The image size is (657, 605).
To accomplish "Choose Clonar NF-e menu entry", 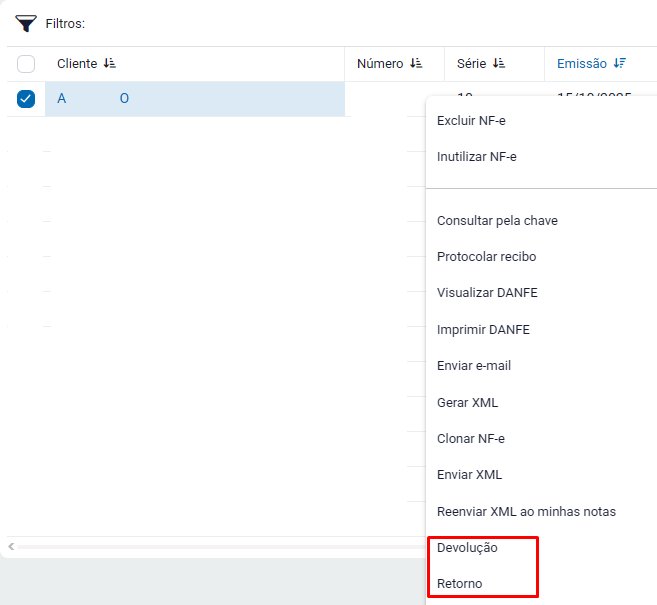I will 471,439.
